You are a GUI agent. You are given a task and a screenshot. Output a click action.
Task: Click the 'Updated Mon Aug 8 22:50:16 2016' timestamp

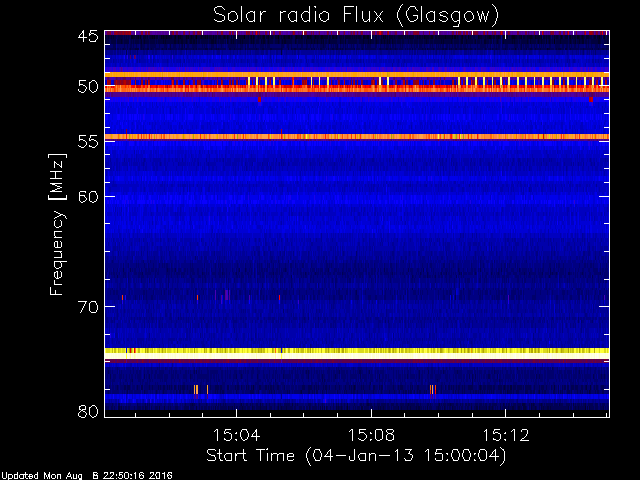[86, 476]
